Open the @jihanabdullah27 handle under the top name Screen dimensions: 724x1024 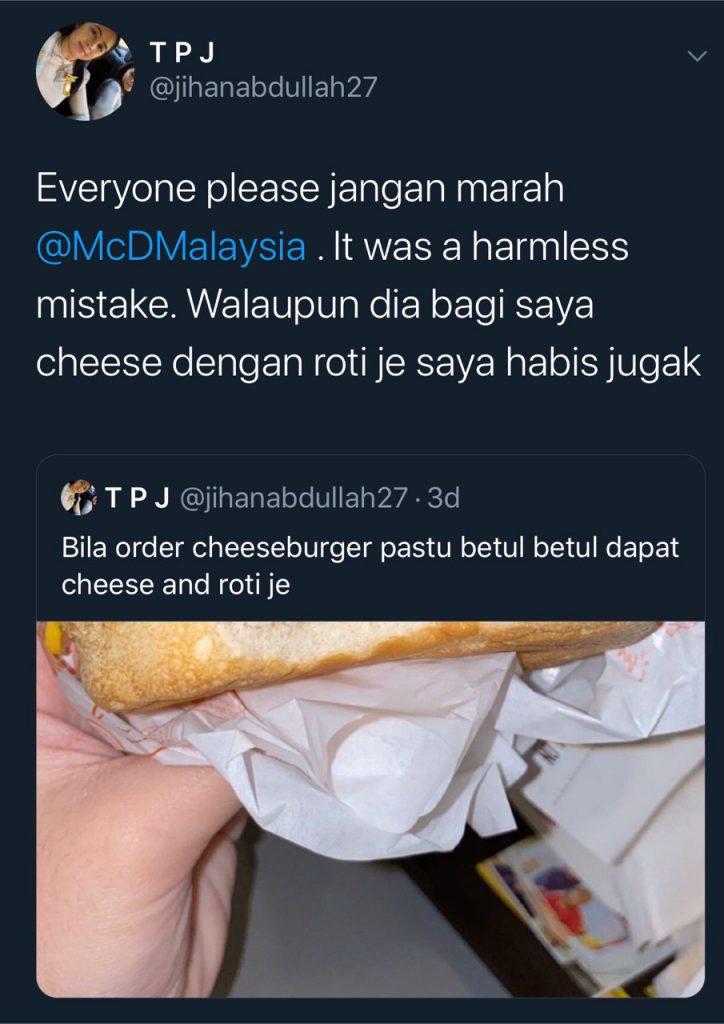(264, 88)
